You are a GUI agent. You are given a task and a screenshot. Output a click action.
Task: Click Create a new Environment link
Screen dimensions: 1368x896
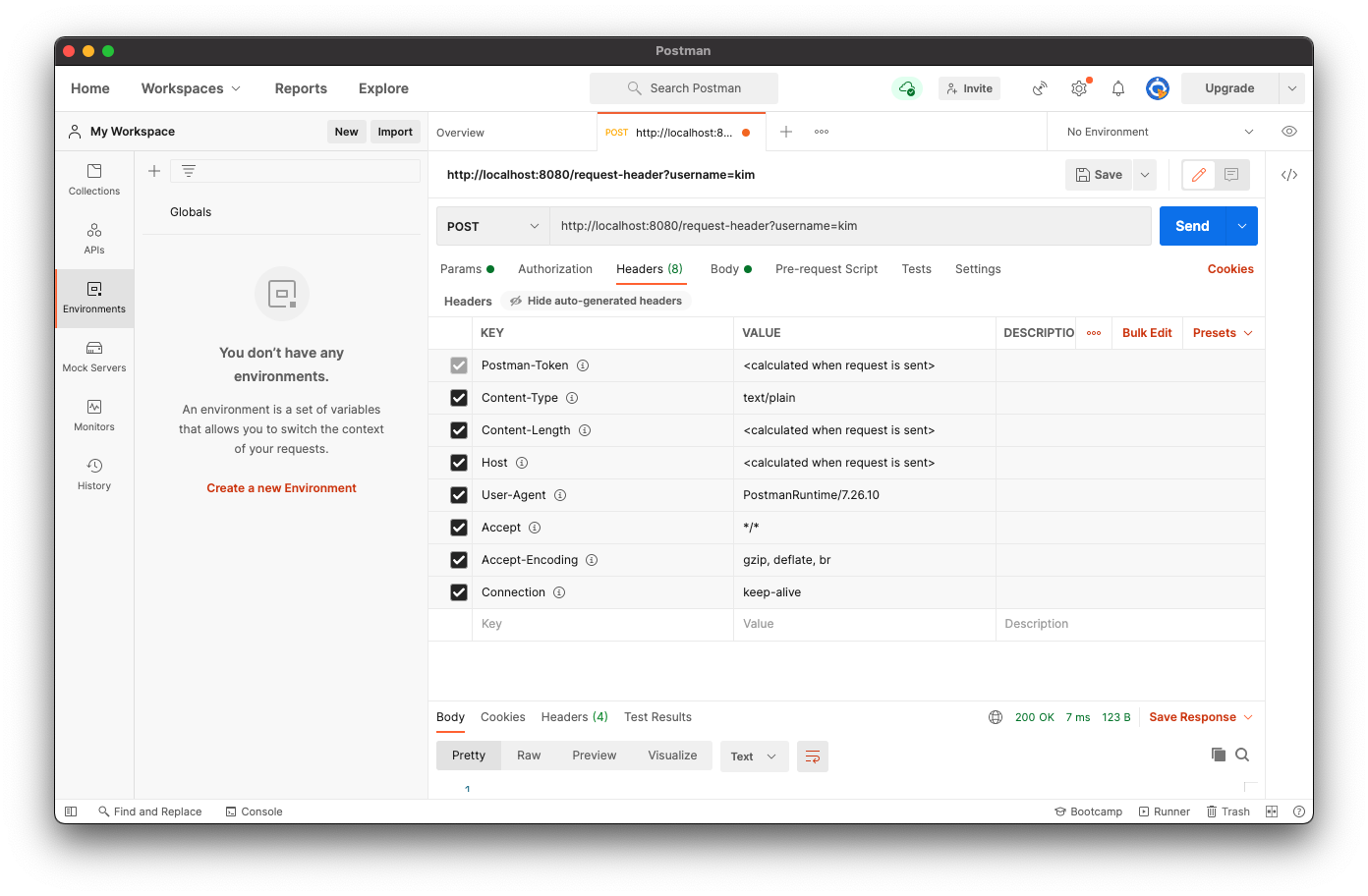281,488
